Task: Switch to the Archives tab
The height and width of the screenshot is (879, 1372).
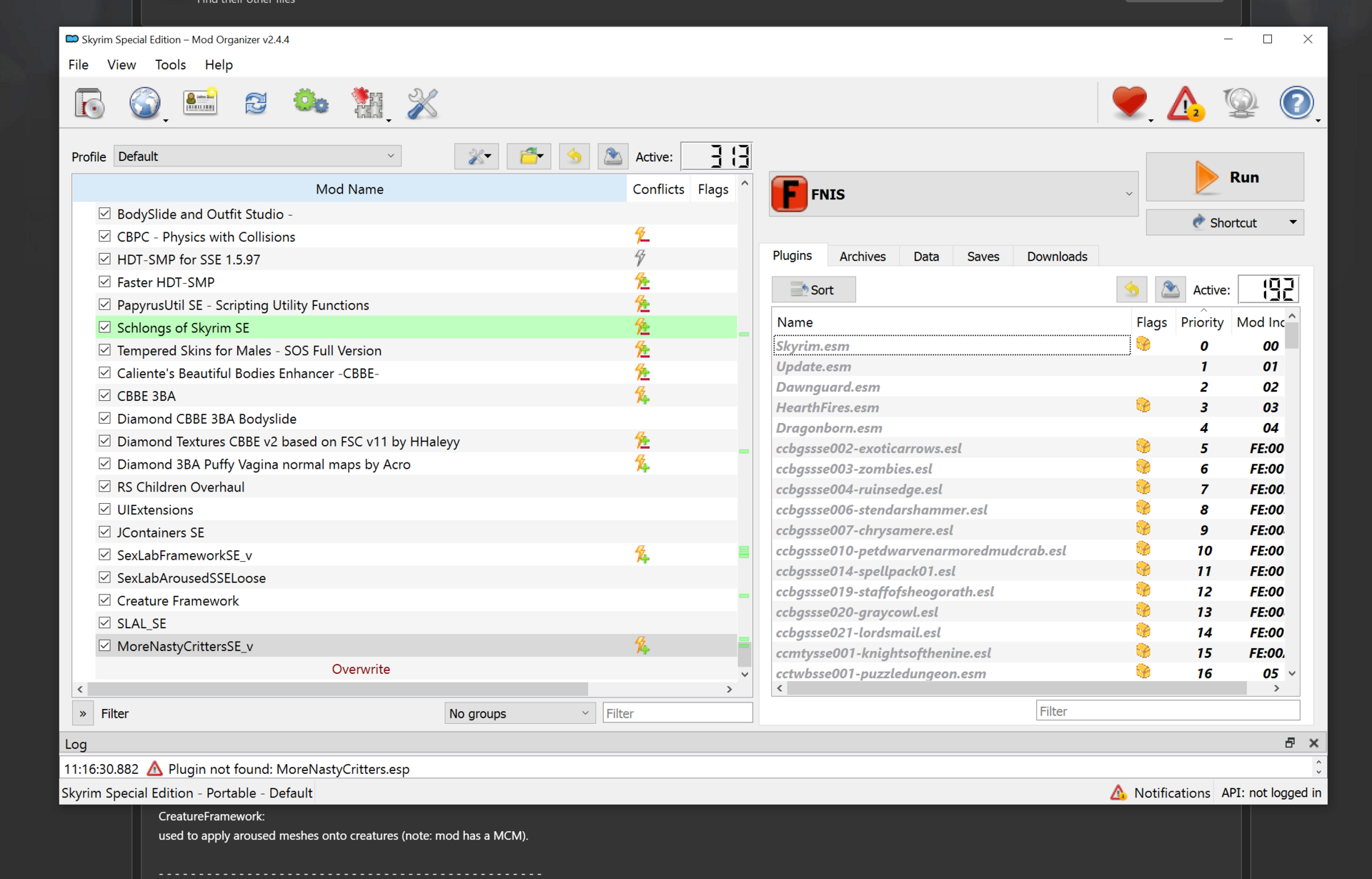Action: [862, 256]
